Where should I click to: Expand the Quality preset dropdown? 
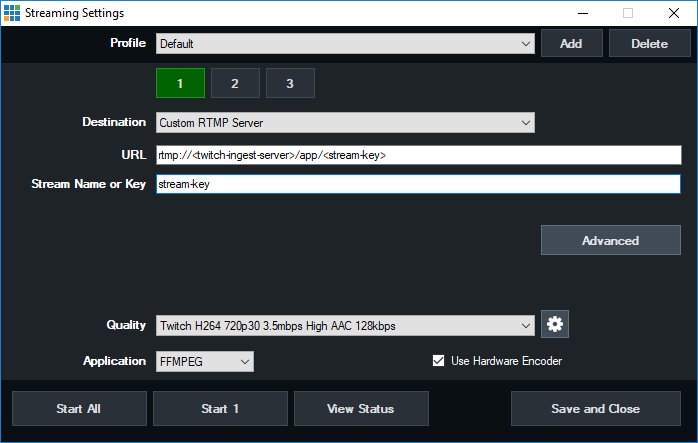click(x=345, y=325)
